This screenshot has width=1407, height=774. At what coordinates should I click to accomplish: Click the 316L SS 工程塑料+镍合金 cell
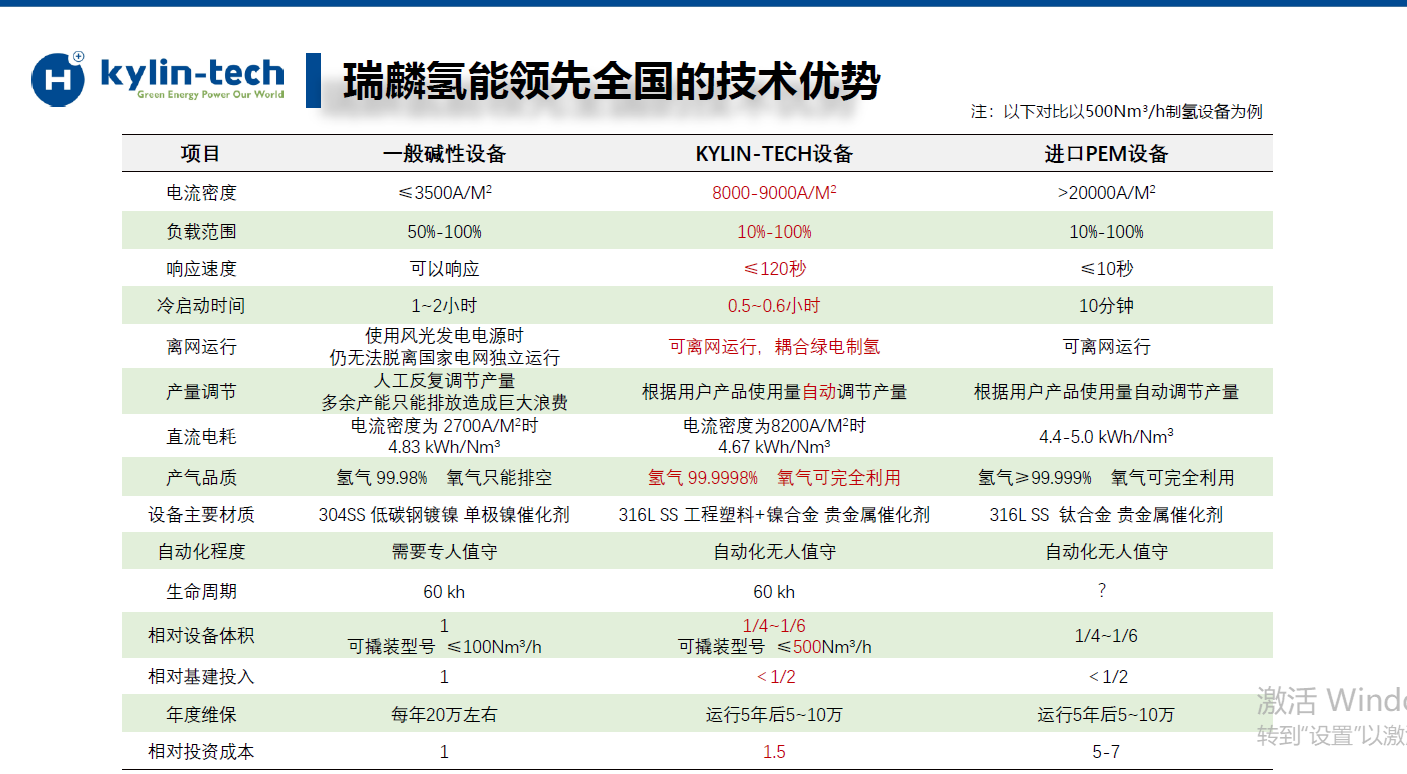click(x=774, y=515)
